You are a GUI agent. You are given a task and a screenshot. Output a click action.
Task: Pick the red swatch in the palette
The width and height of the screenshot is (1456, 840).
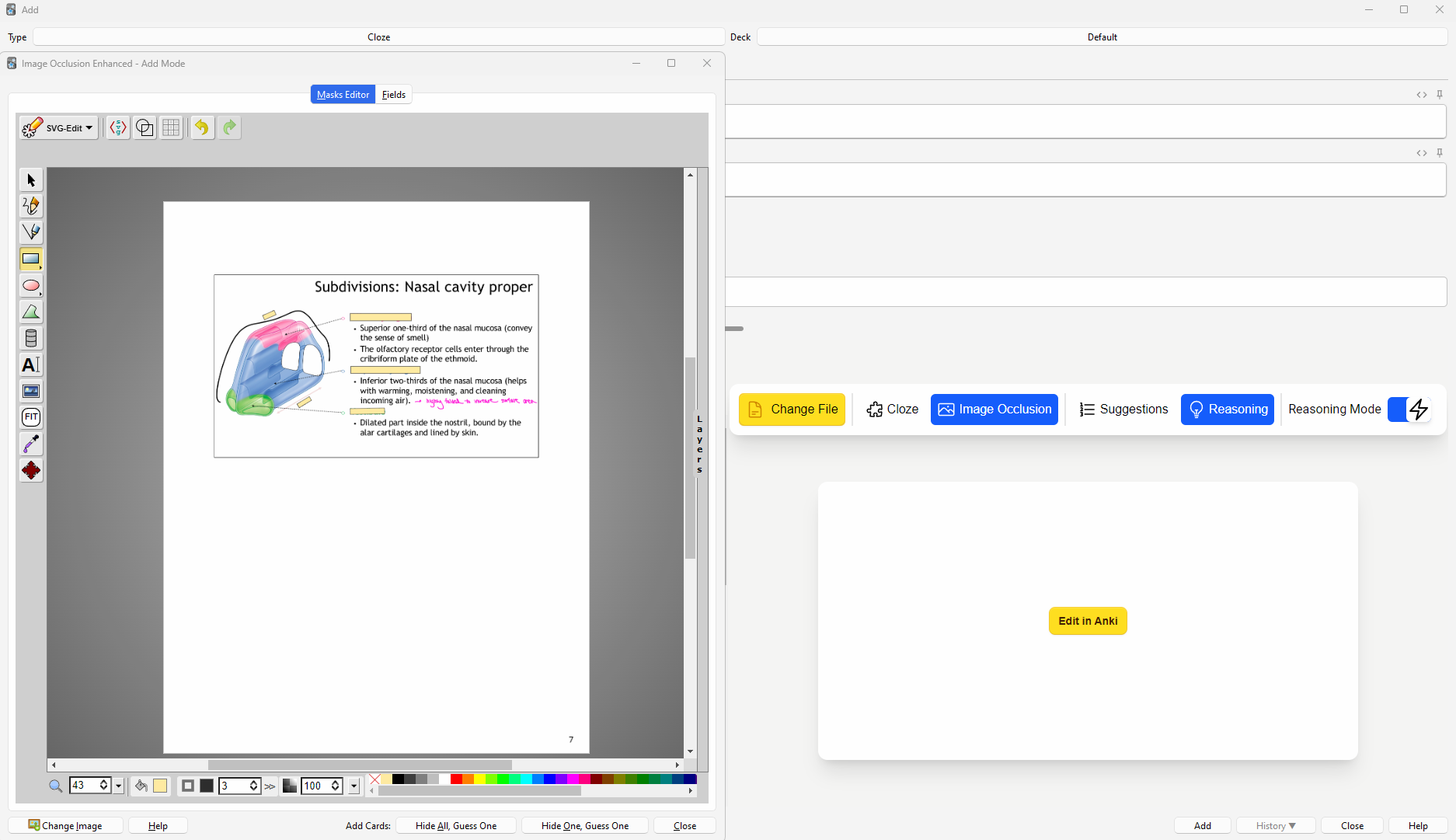[456, 779]
